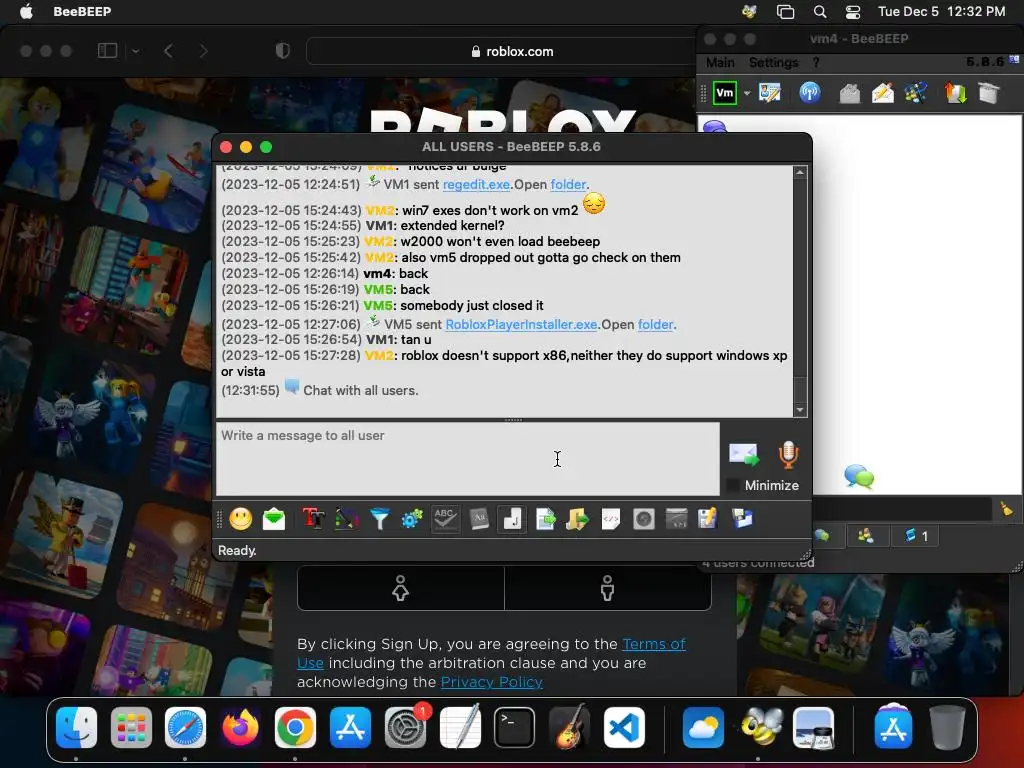The height and width of the screenshot is (768, 1024).
Task: Click the code snippet page icon
Action: point(611,519)
